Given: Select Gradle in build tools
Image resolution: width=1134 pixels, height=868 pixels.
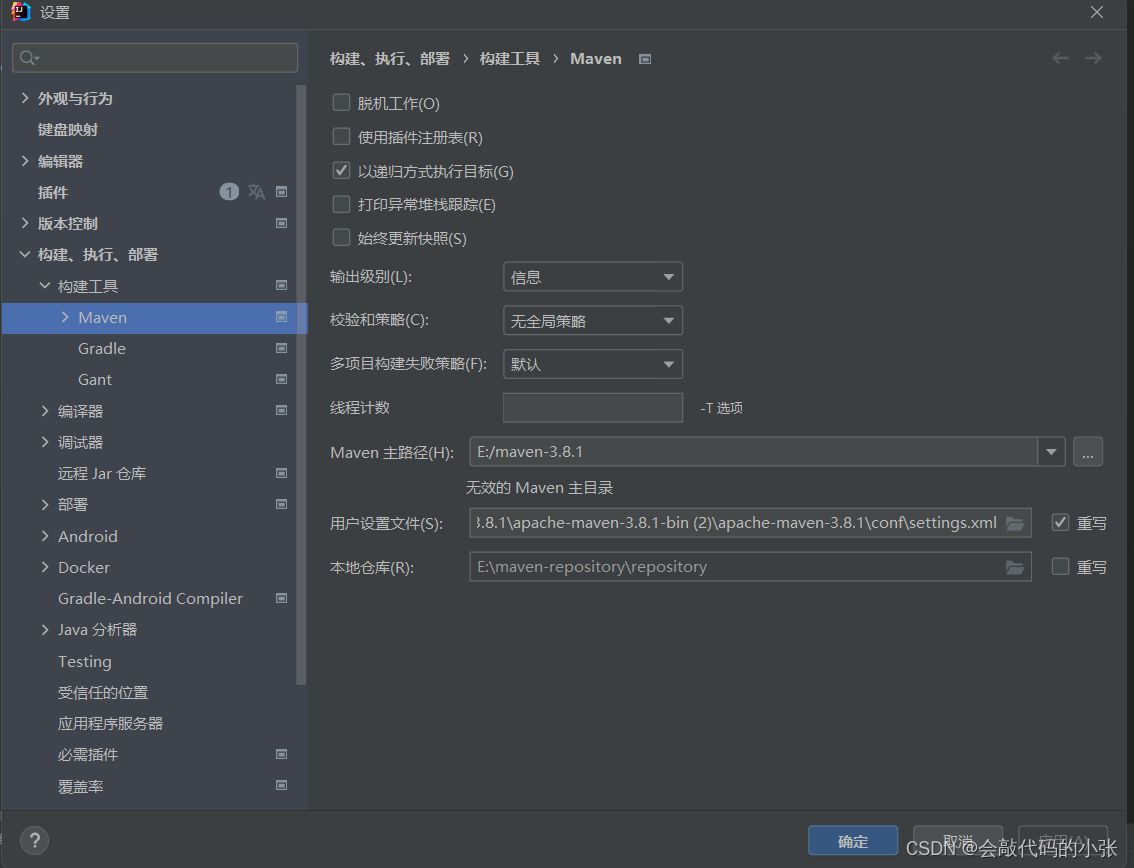Looking at the screenshot, I should pos(102,349).
